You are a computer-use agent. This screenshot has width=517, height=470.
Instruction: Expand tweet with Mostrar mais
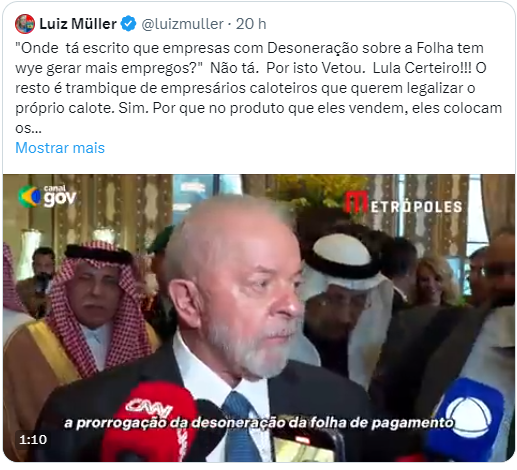(60, 148)
